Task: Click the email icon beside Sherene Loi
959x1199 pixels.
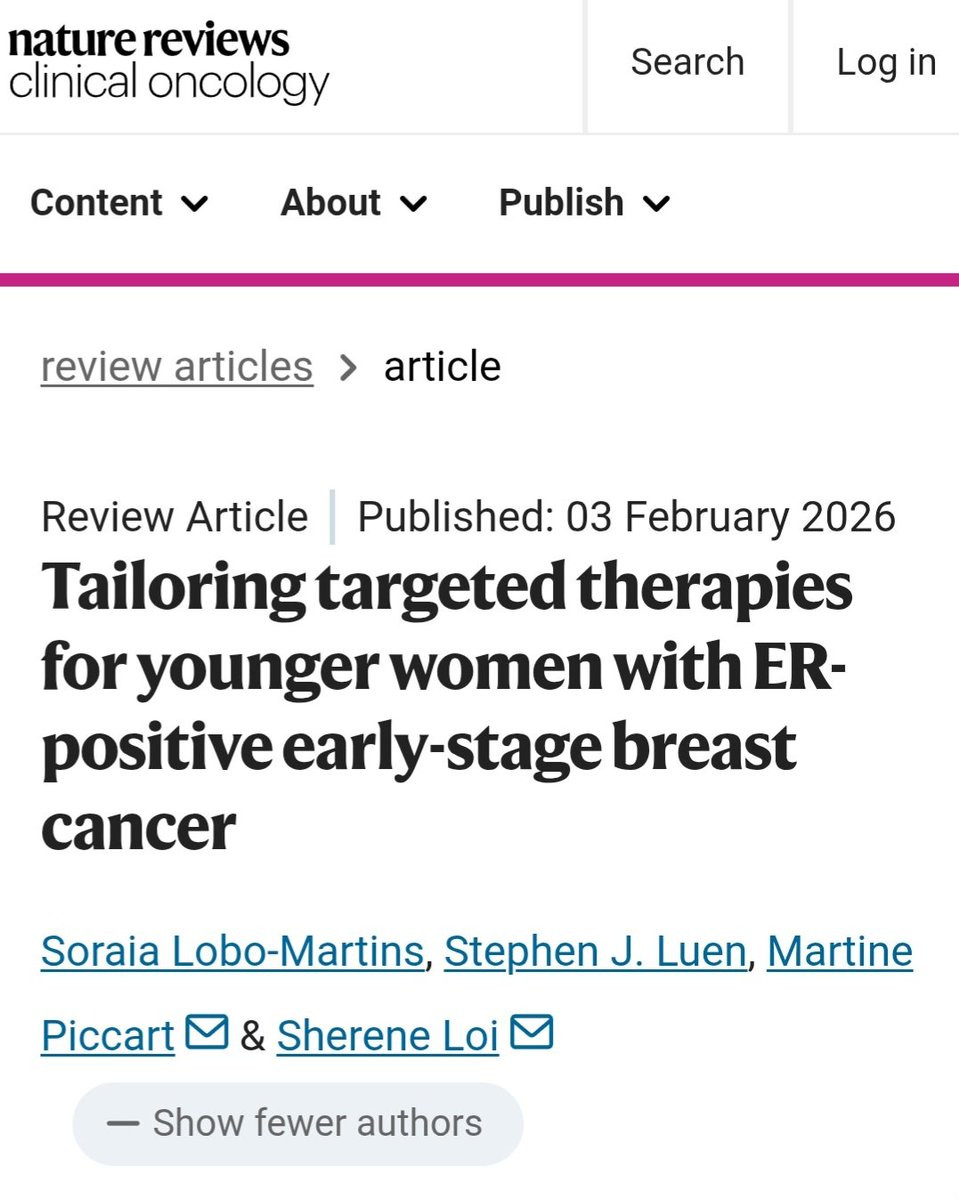Action: coord(532,1032)
